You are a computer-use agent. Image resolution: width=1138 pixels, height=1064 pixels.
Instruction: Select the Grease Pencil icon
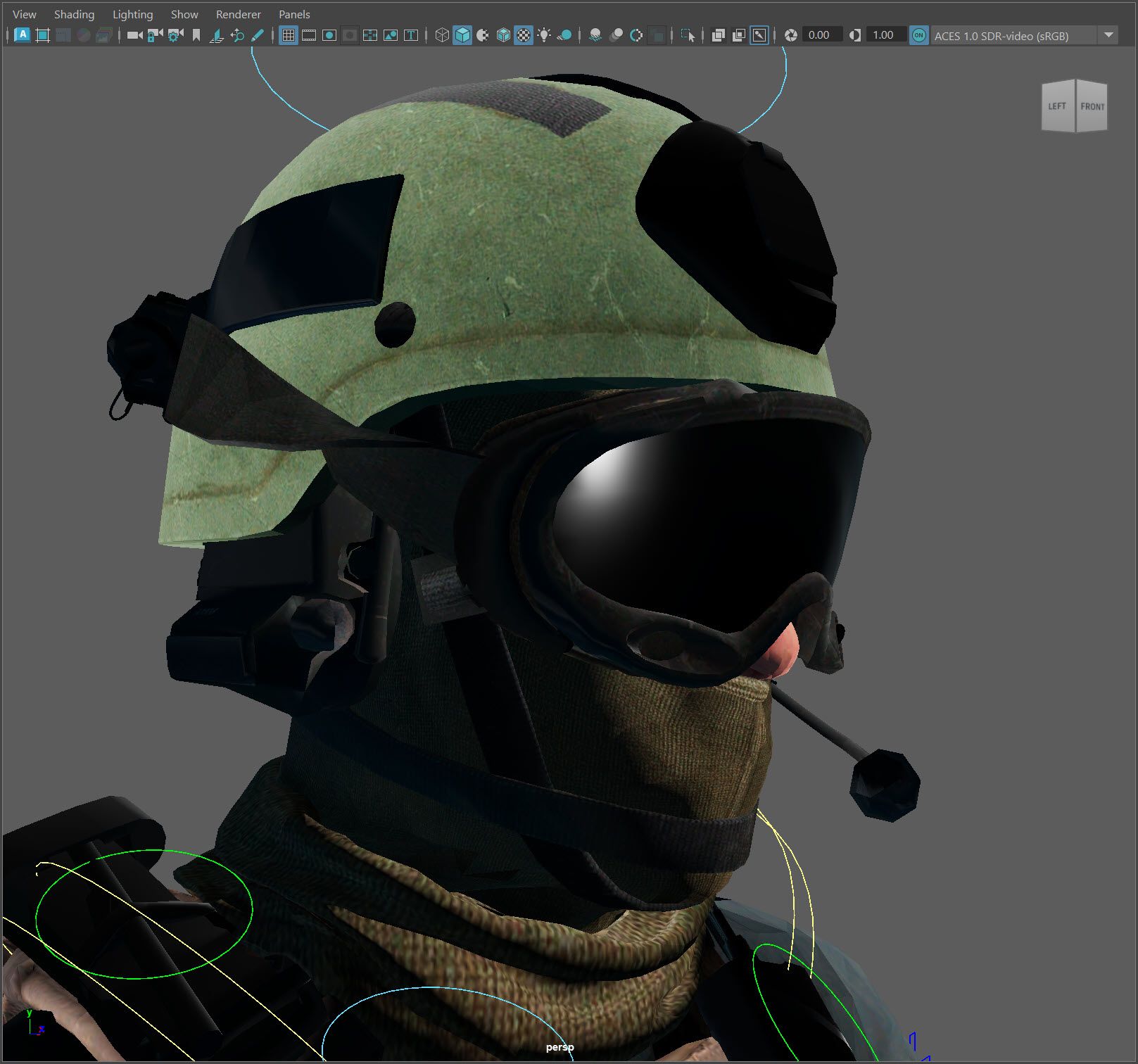click(258, 34)
